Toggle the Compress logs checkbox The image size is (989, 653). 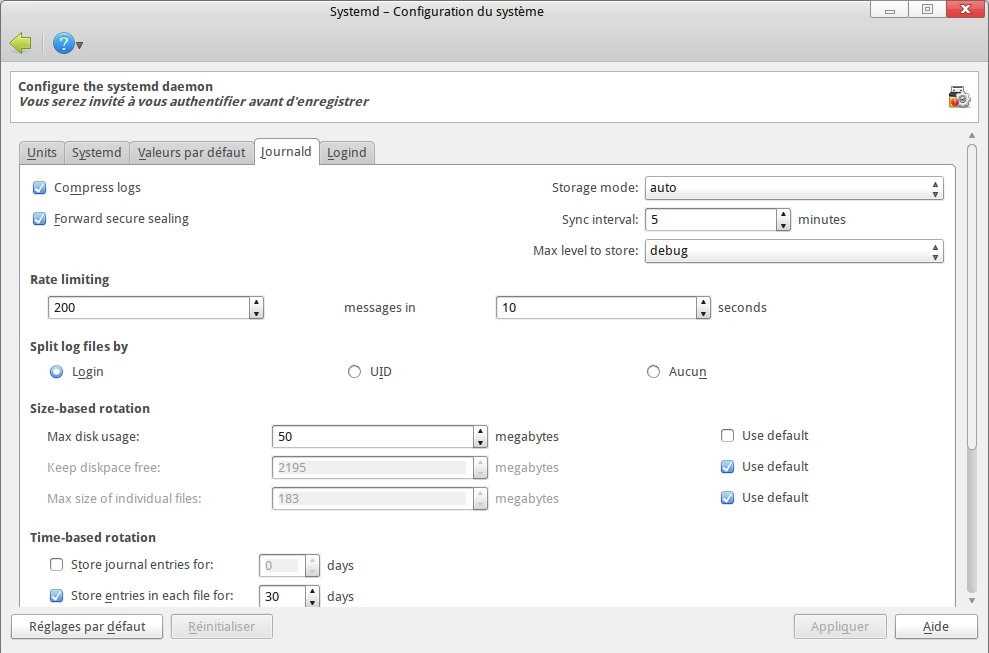pyautogui.click(x=40, y=187)
